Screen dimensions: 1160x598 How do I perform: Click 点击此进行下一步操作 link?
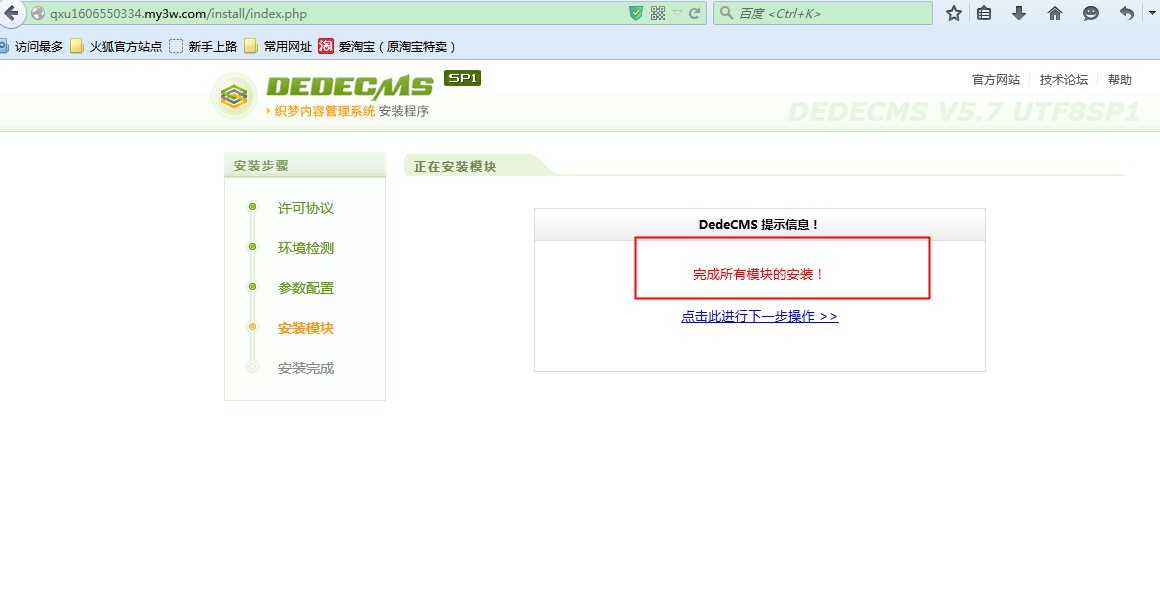759,316
